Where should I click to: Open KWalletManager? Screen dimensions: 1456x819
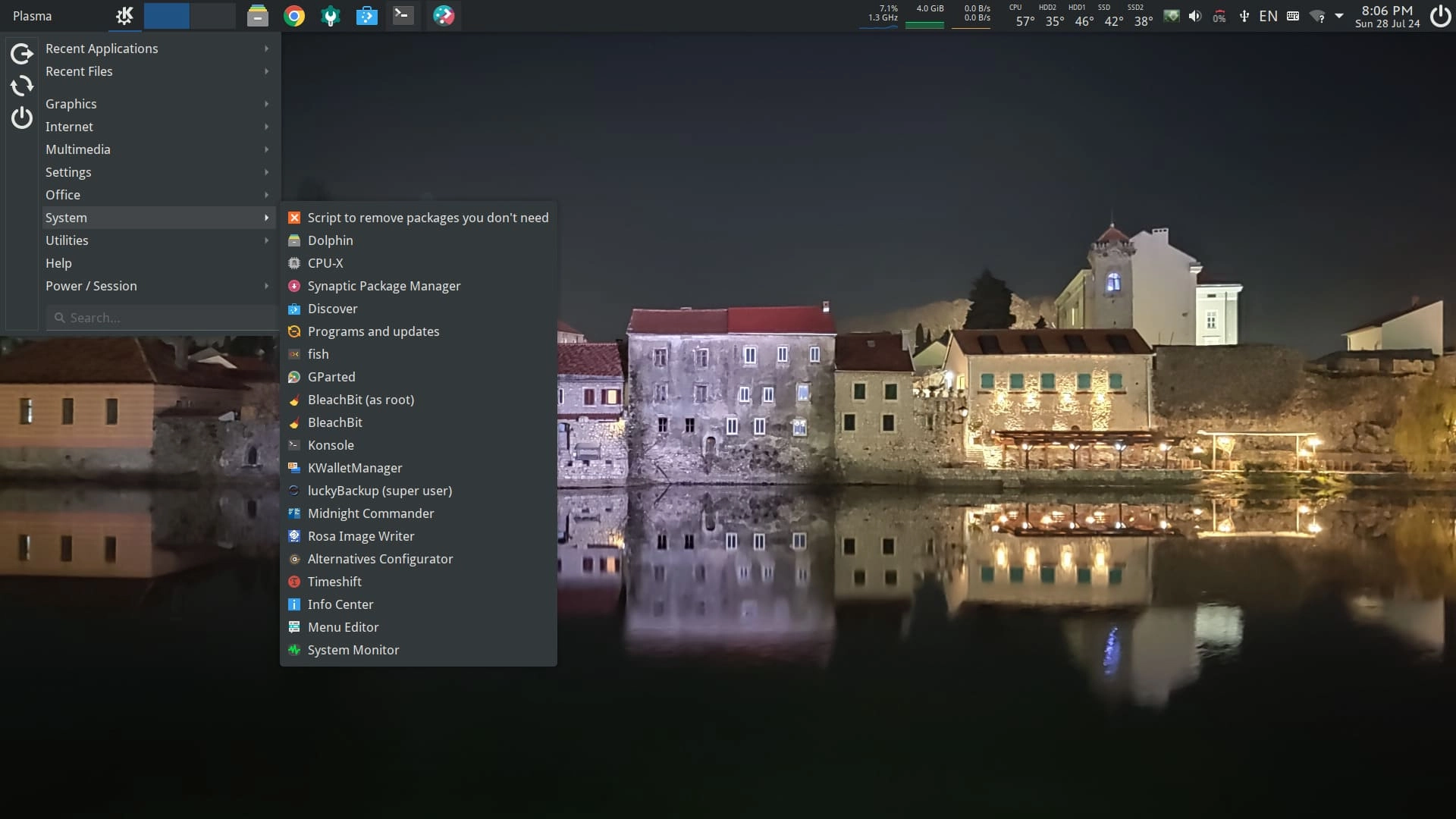coord(419,468)
